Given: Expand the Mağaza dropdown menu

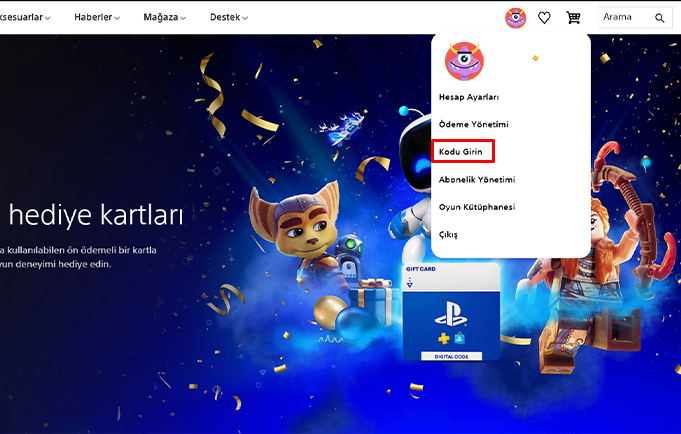Looking at the screenshot, I should click(x=165, y=17).
